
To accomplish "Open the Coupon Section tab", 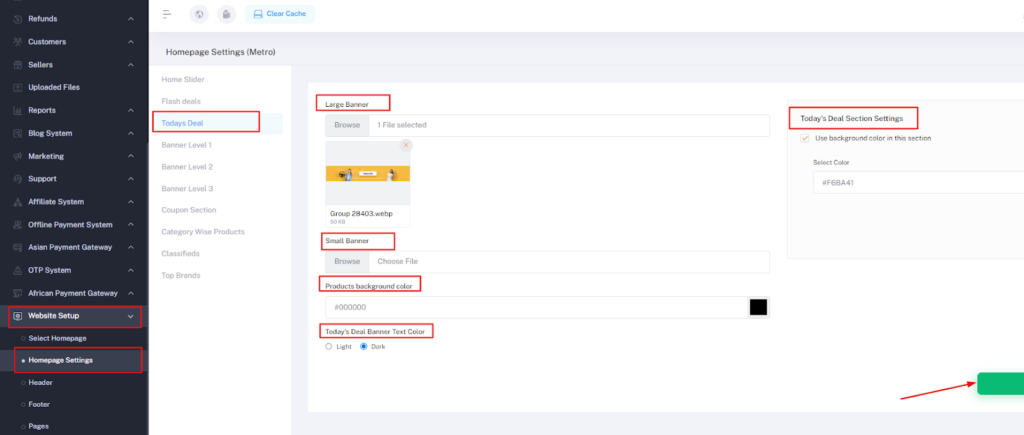I will [189, 210].
